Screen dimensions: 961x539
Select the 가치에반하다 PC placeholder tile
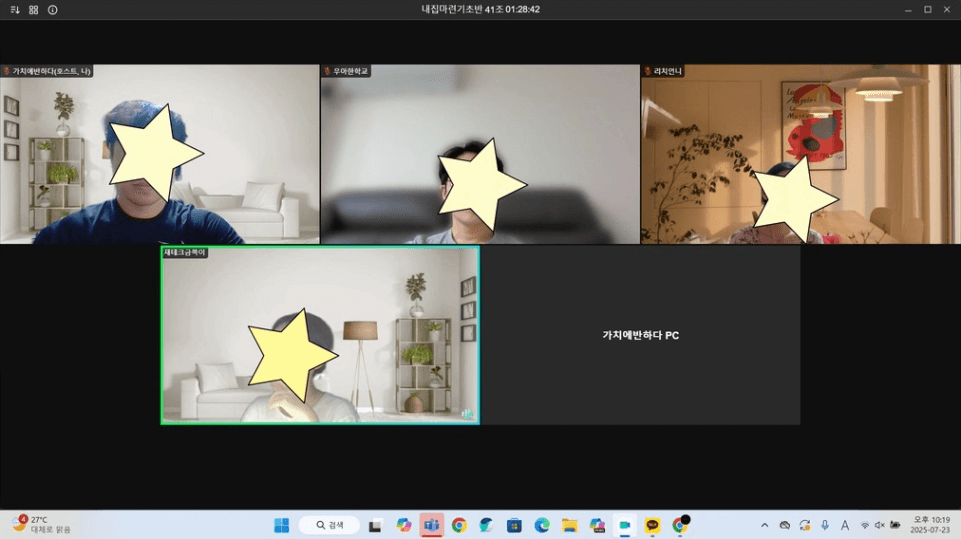[x=640, y=335]
